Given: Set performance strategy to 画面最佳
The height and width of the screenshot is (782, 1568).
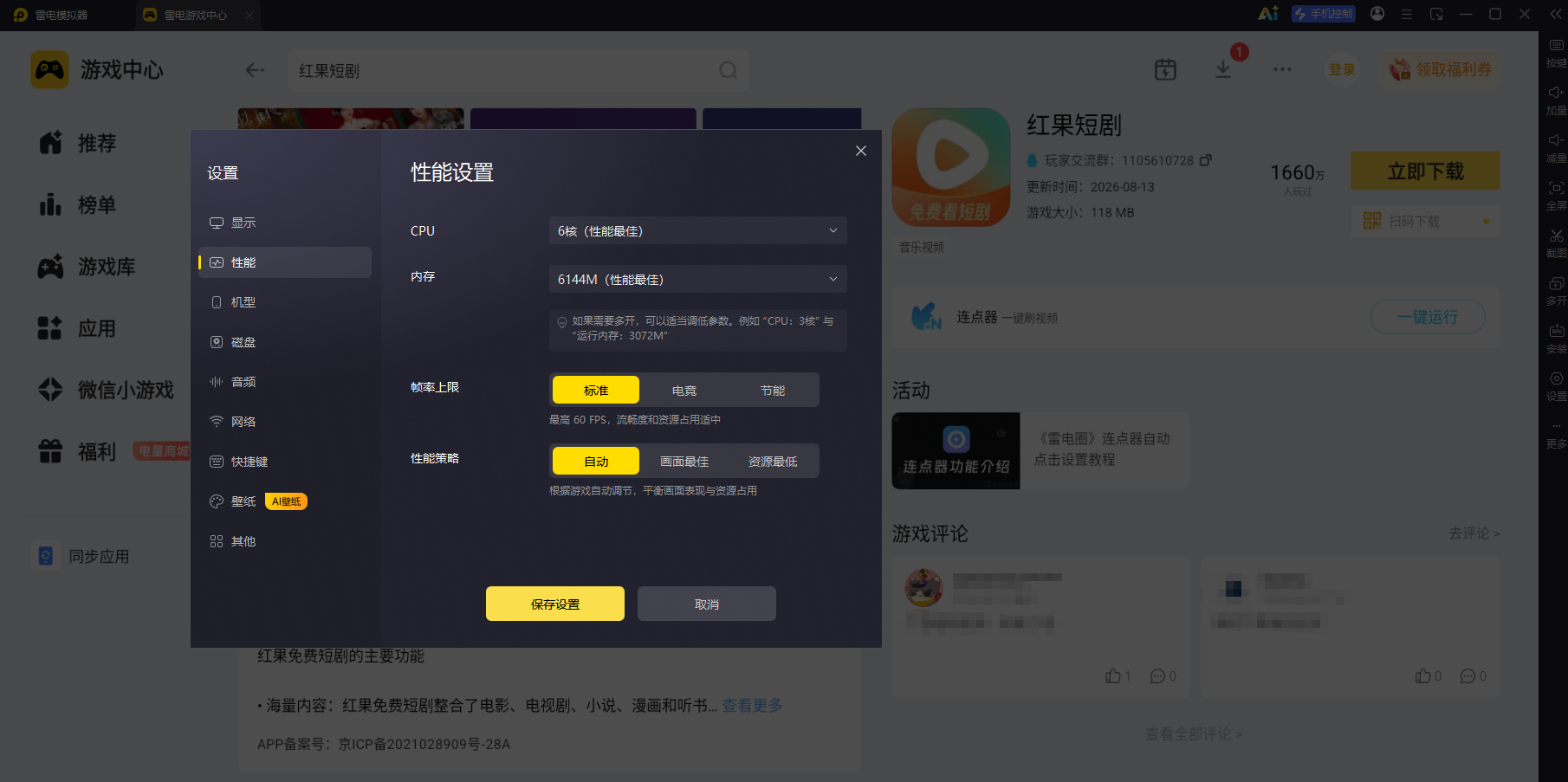Looking at the screenshot, I should 684,462.
